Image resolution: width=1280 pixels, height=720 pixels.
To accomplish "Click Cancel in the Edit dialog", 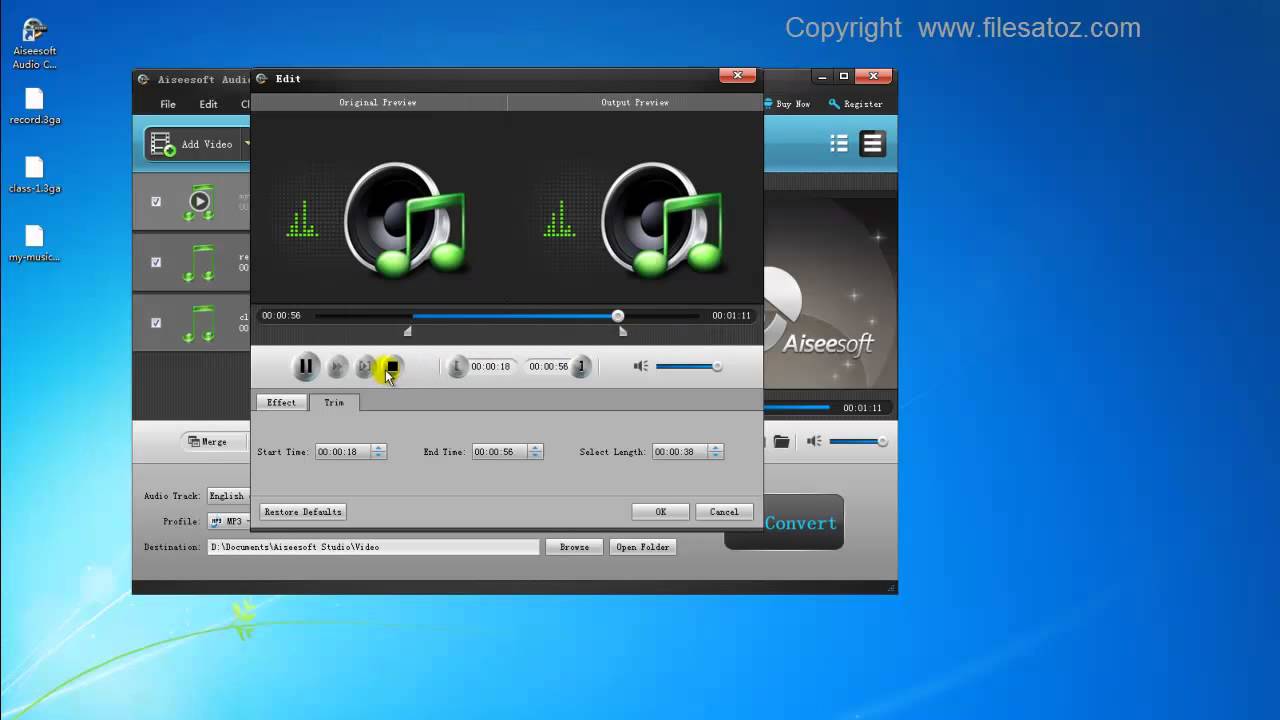I will (x=724, y=512).
